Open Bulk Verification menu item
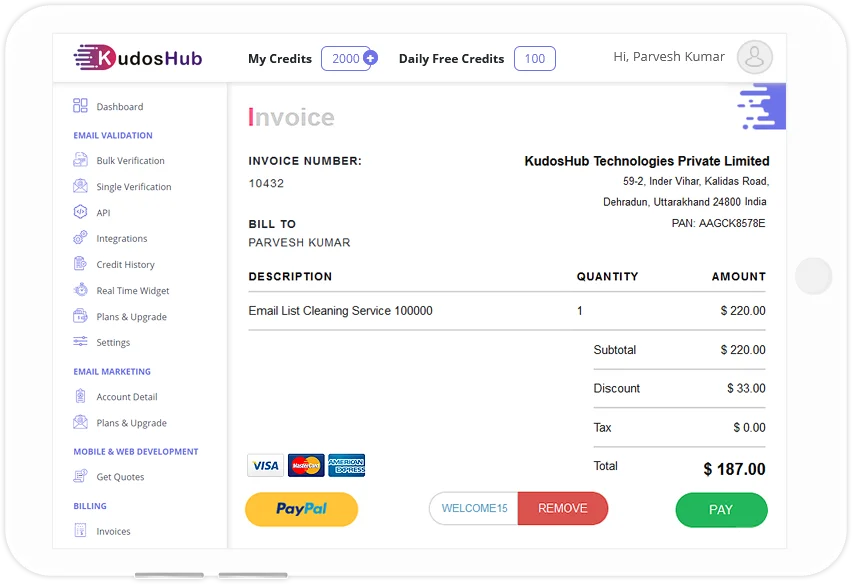The height and width of the screenshot is (585, 853). [131, 161]
